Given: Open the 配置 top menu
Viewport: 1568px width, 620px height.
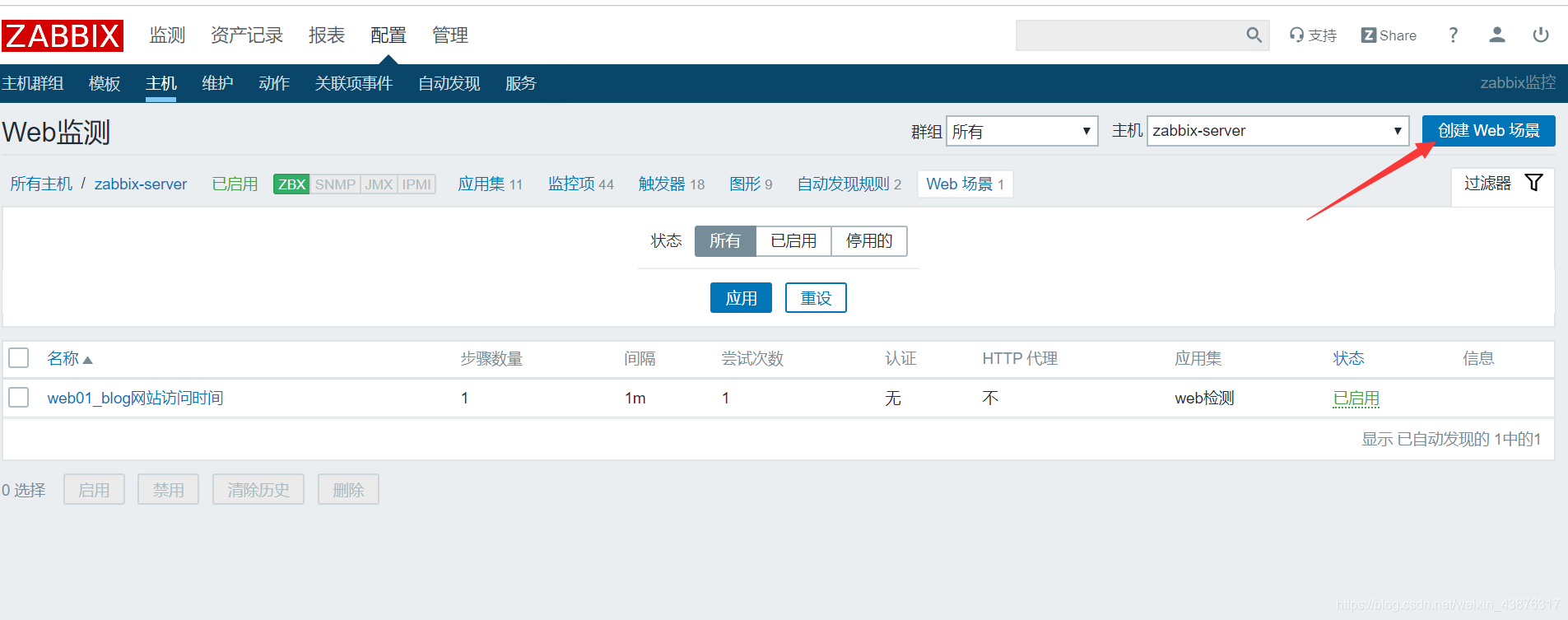Looking at the screenshot, I should pos(389,35).
